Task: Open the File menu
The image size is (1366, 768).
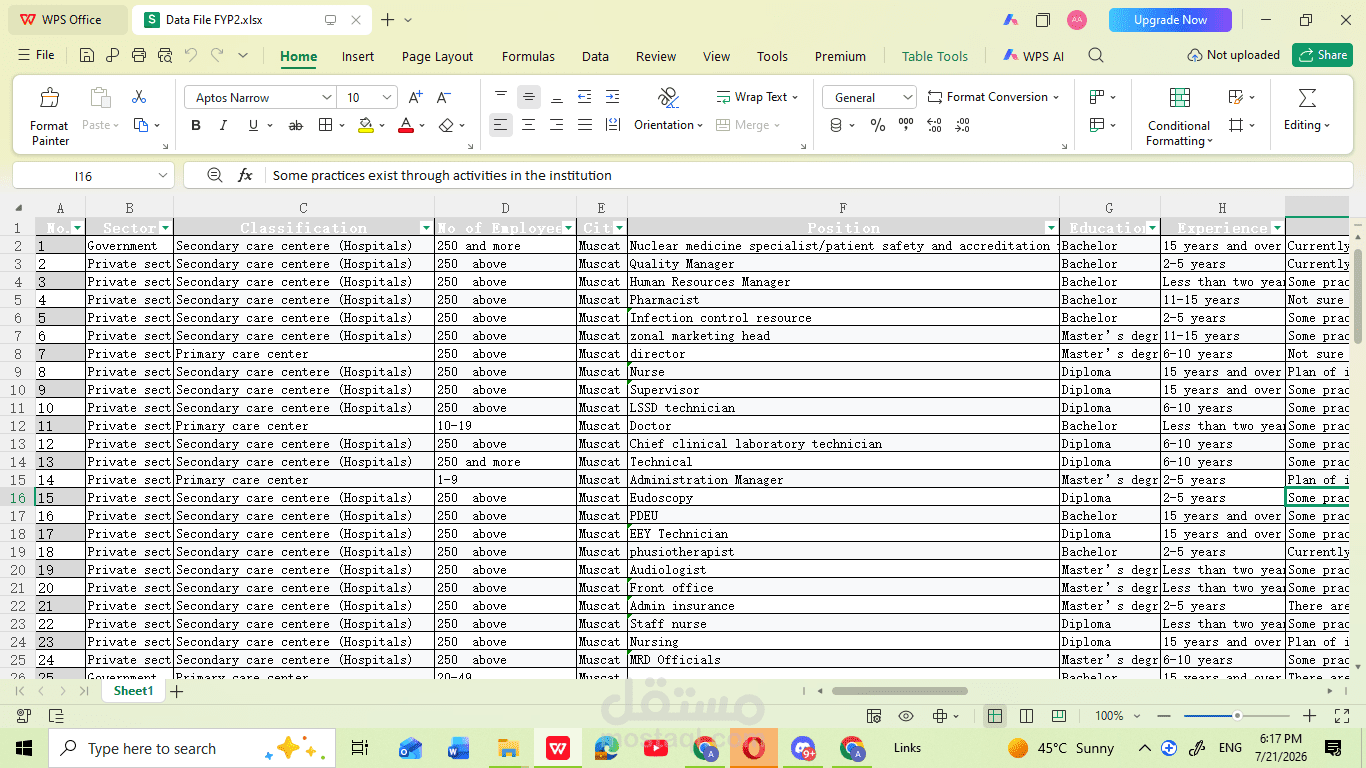Action: [x=37, y=55]
